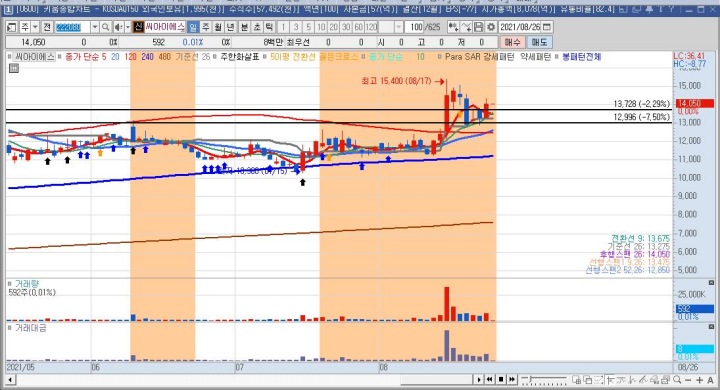Click the second overlapping-windows icon at bottom

tap(587, 379)
